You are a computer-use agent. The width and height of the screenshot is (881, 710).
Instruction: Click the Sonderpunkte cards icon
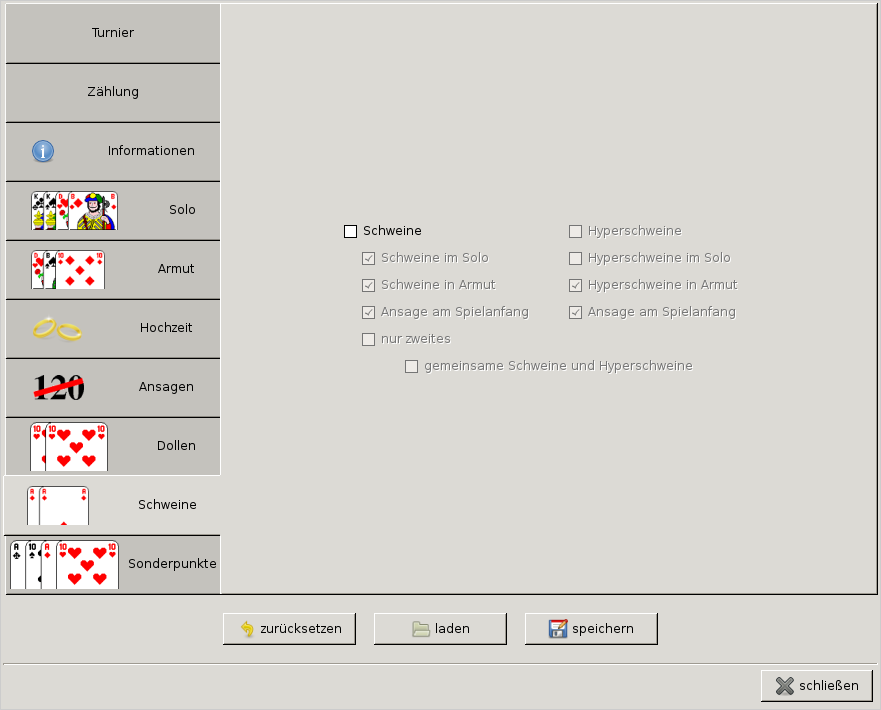65,565
